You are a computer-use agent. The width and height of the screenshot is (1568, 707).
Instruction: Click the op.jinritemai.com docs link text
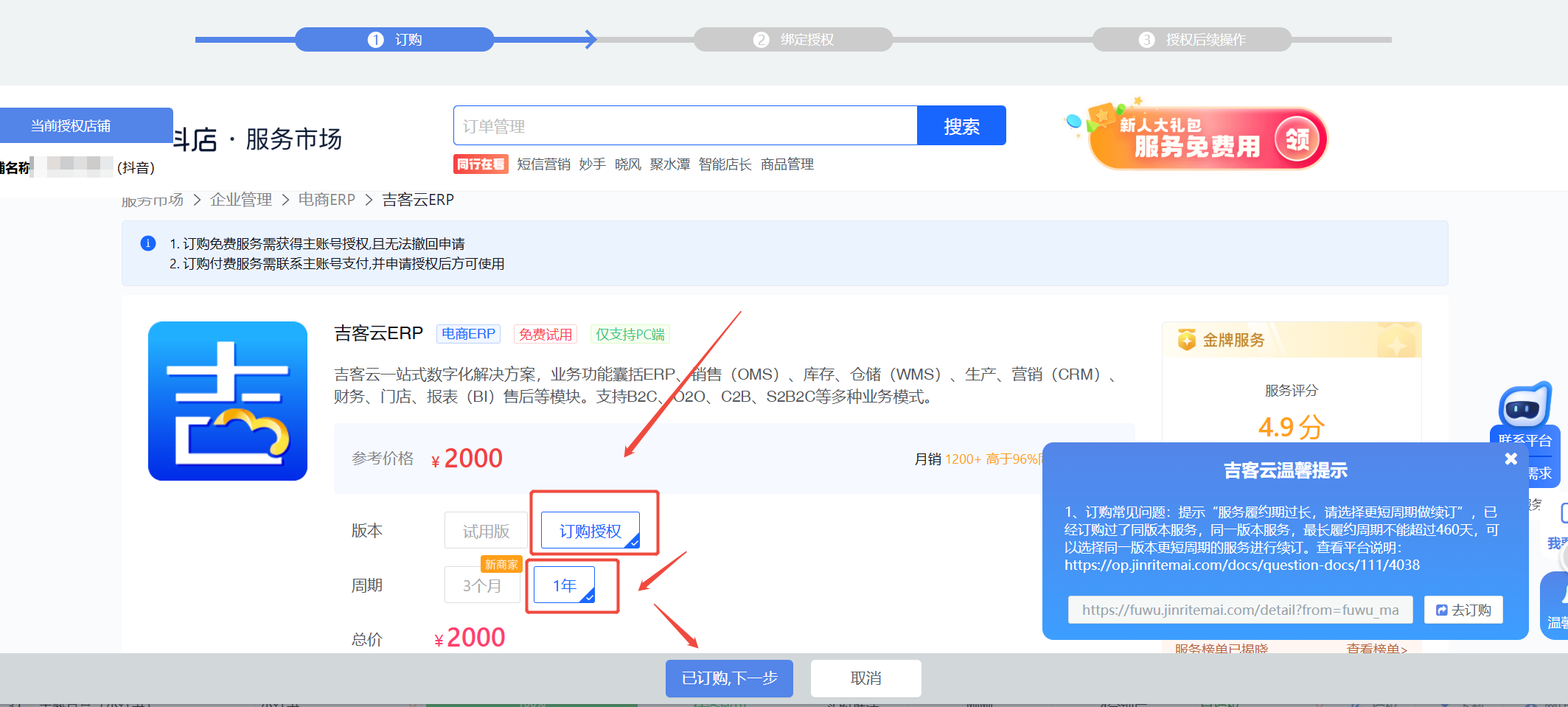[x=1241, y=565]
